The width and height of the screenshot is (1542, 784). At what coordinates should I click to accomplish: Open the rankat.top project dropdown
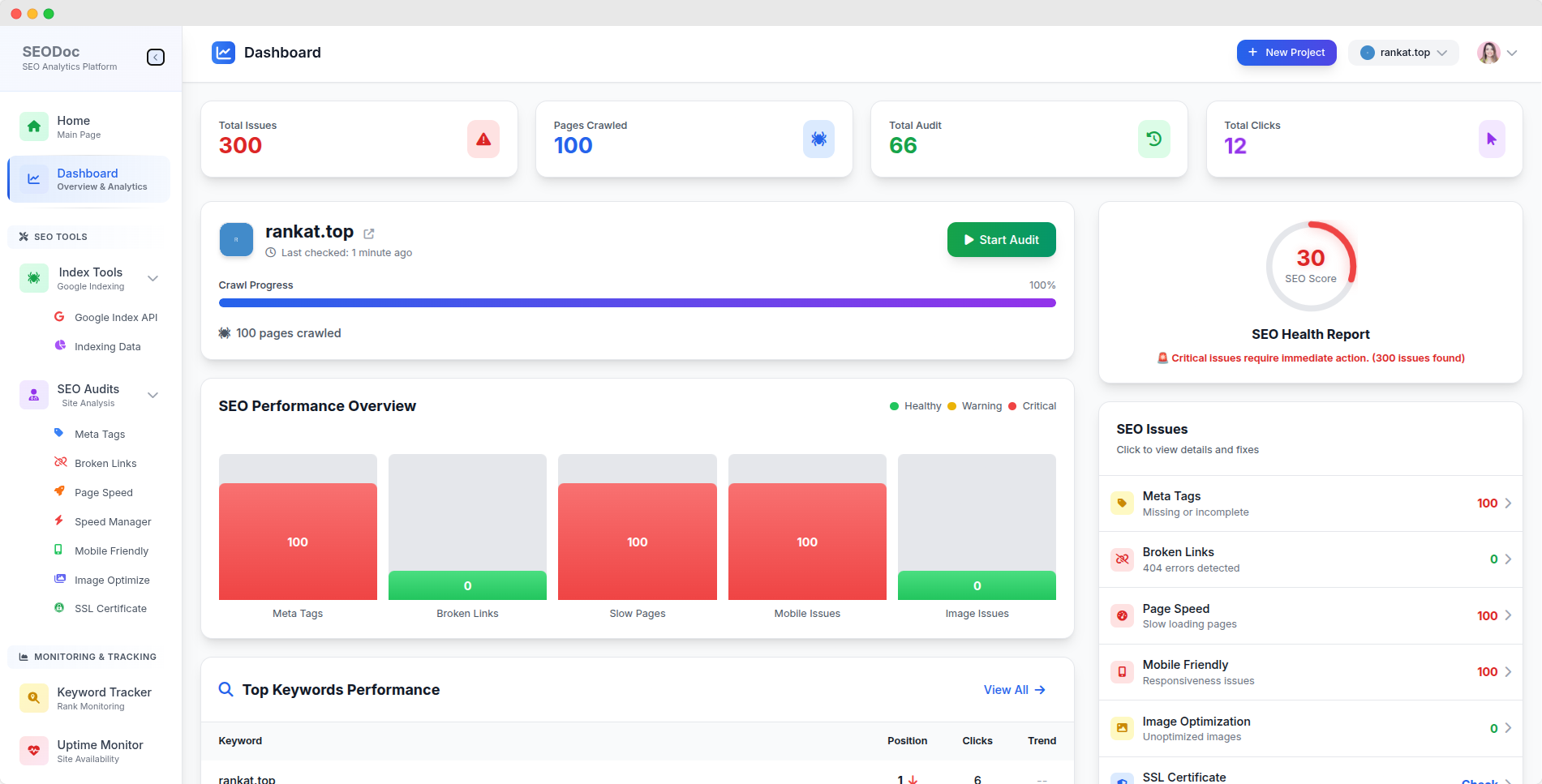(x=1403, y=53)
